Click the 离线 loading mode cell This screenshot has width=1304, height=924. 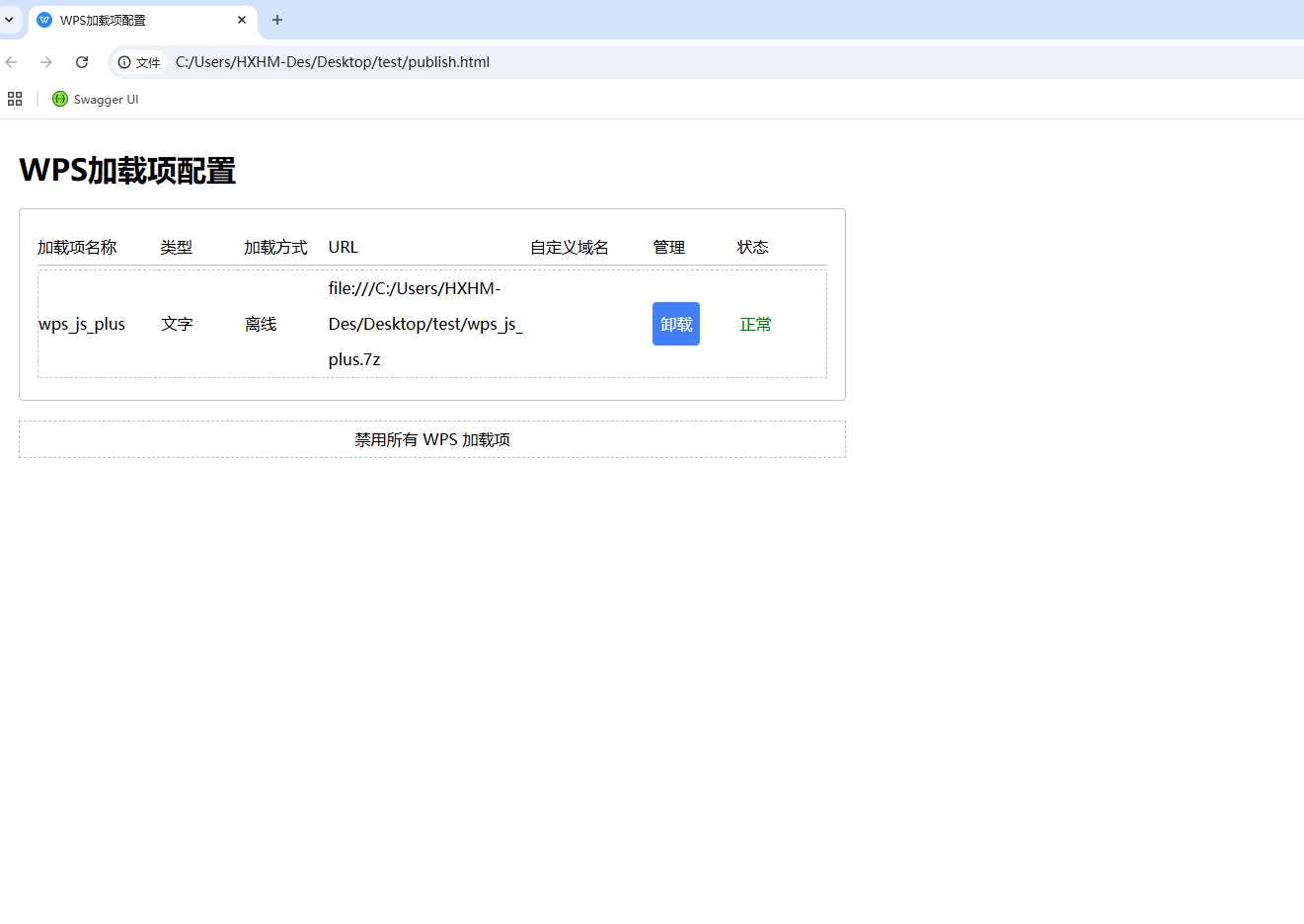[x=261, y=324]
